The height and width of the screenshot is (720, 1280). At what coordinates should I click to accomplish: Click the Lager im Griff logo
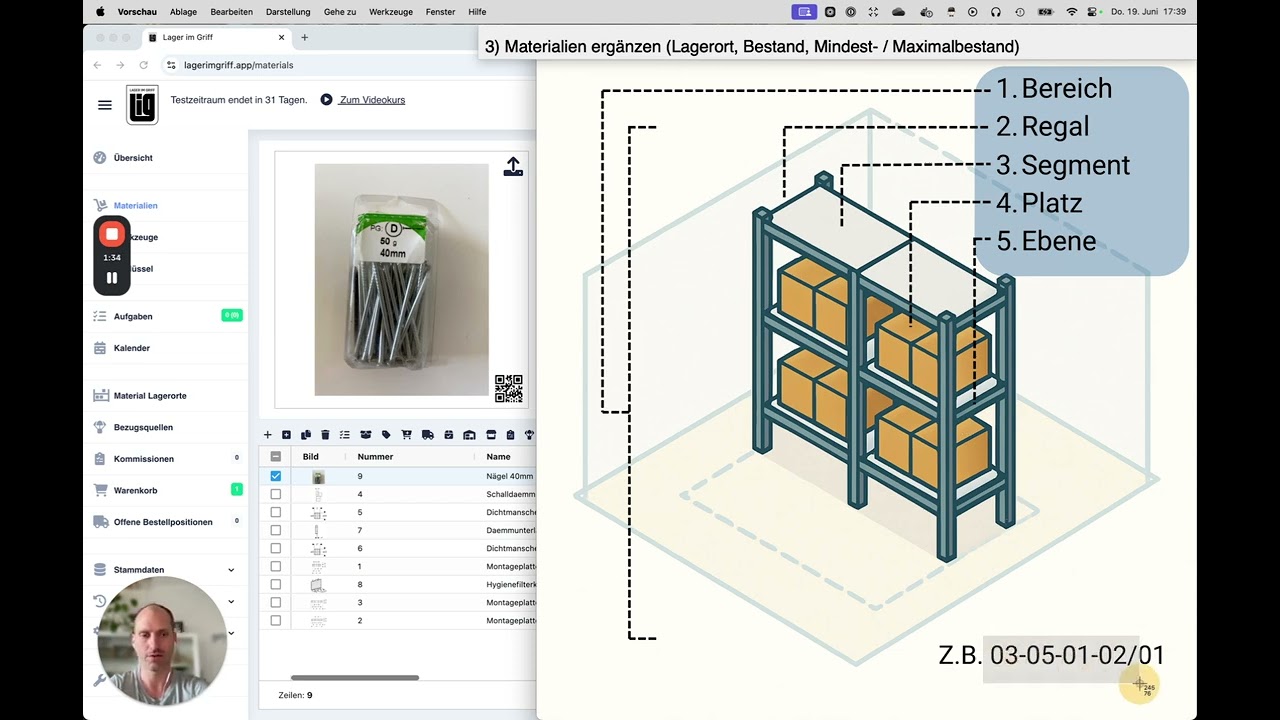tap(142, 105)
